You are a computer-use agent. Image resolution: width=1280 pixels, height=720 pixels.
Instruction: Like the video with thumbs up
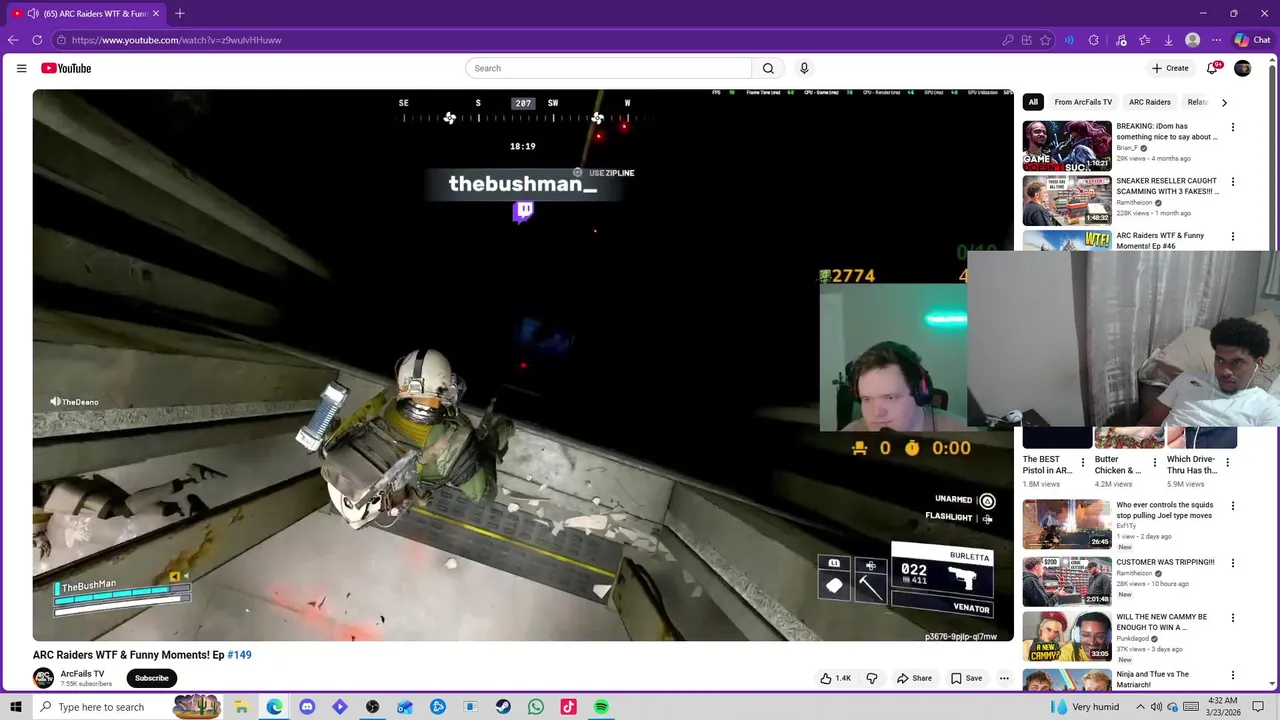point(835,678)
